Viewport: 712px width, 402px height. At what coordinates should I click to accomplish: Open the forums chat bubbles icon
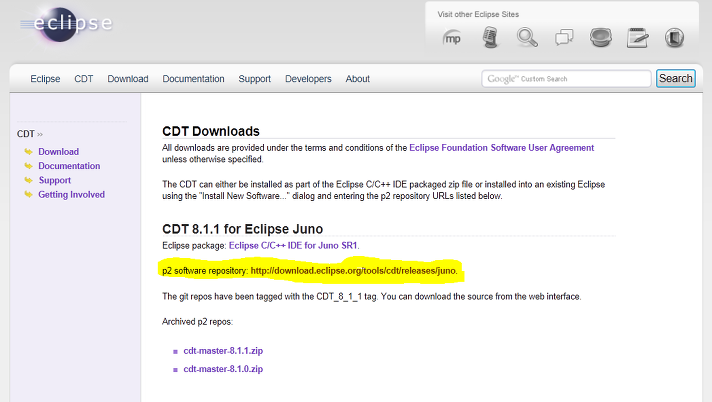tap(564, 37)
